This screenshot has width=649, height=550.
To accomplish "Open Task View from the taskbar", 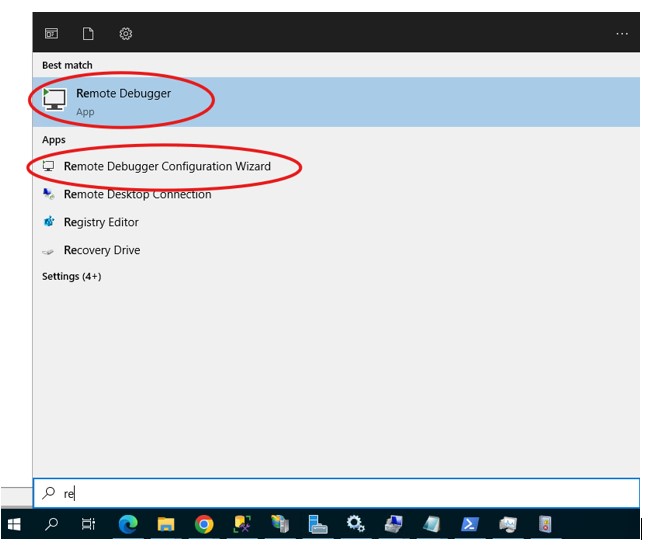I will point(89,524).
